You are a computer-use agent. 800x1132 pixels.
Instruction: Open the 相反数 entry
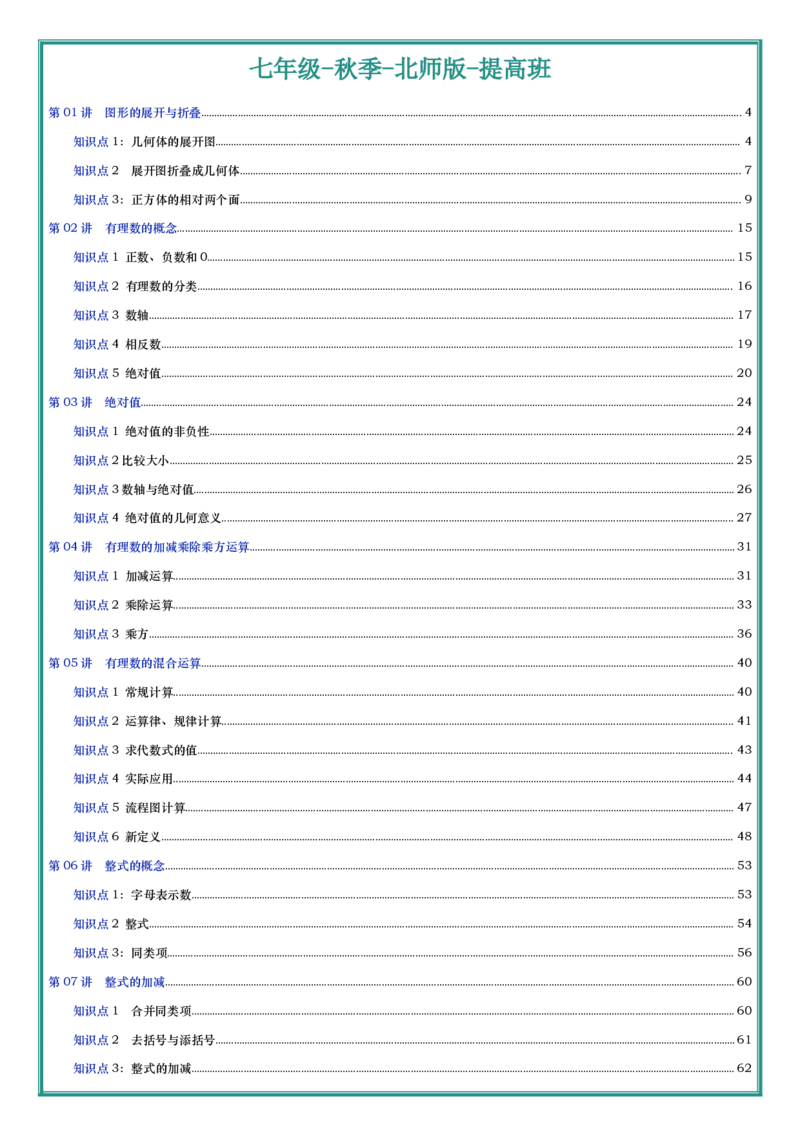coord(412,344)
